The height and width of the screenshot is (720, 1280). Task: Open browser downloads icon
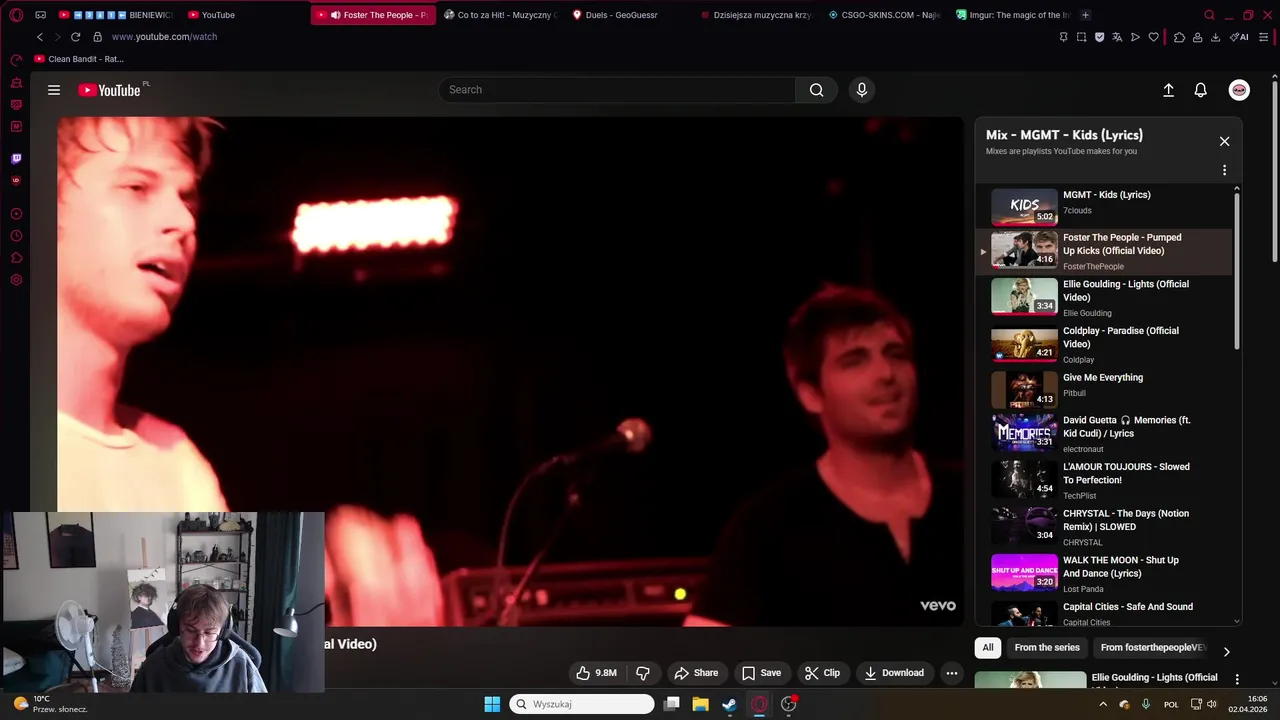coord(1215,37)
